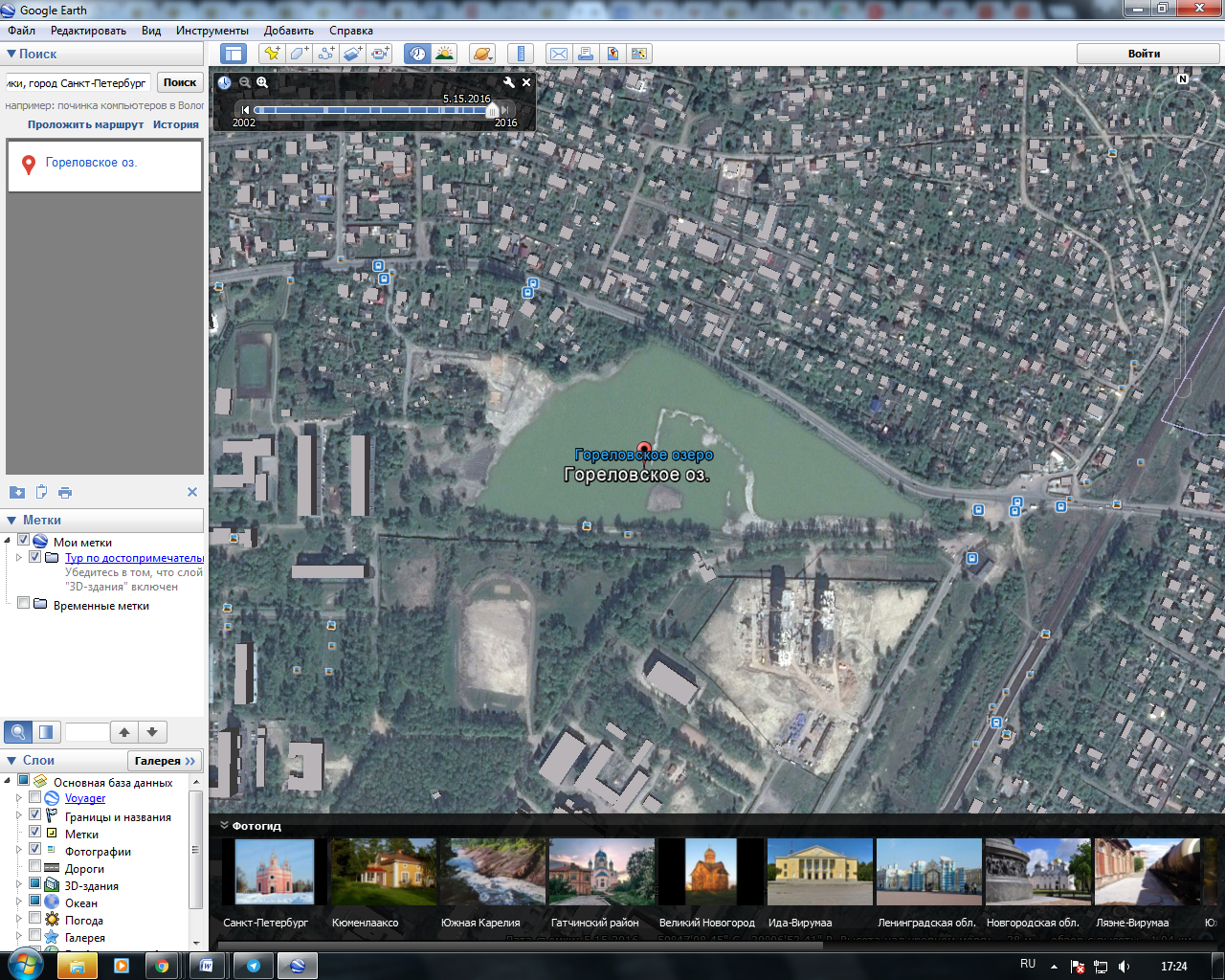Toggle historical imagery clock button
Image resolution: width=1225 pixels, height=980 pixels.
pos(416,54)
